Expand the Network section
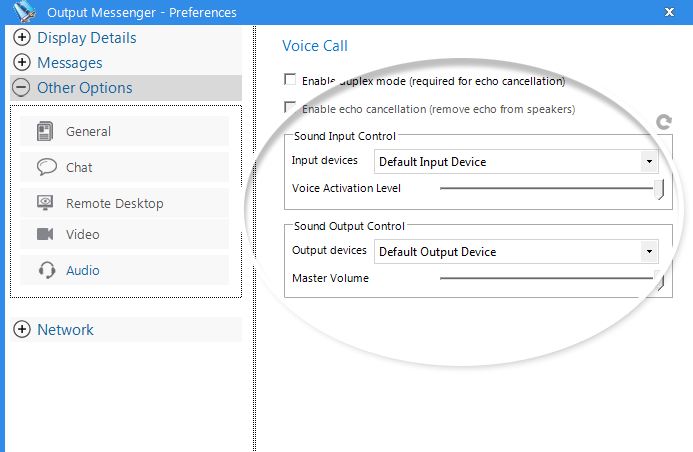 tap(22, 329)
